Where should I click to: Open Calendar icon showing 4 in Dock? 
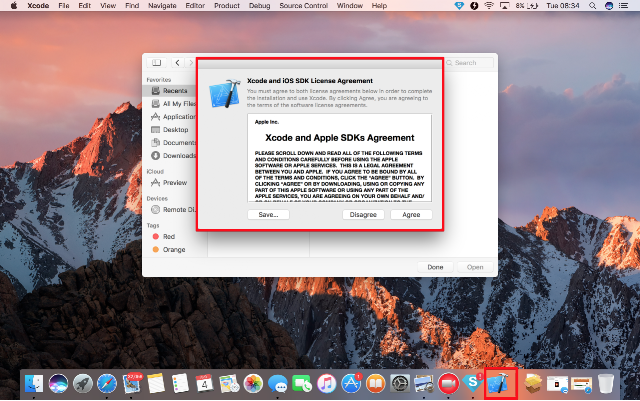tap(204, 384)
